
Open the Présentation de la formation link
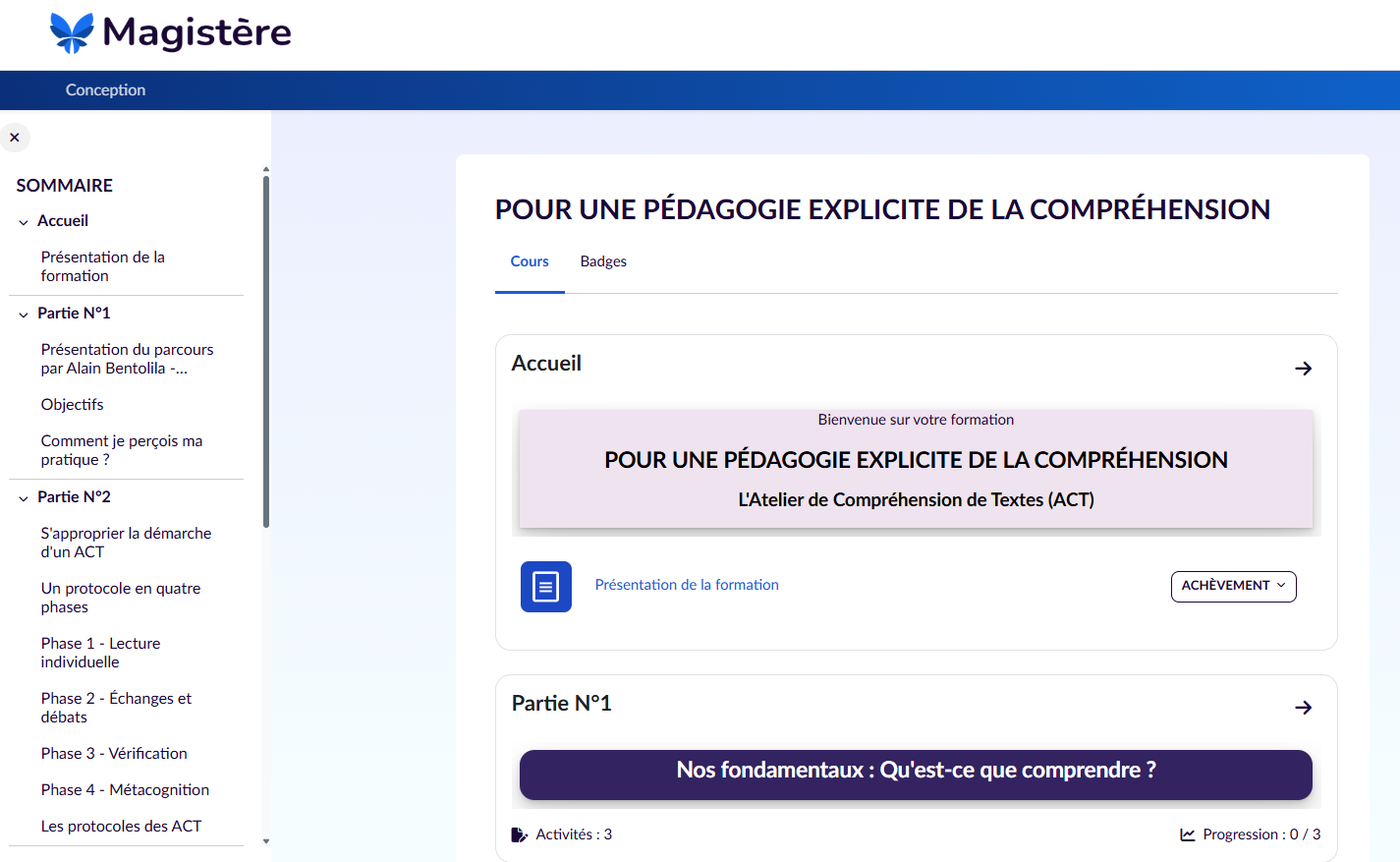pyautogui.click(x=686, y=585)
